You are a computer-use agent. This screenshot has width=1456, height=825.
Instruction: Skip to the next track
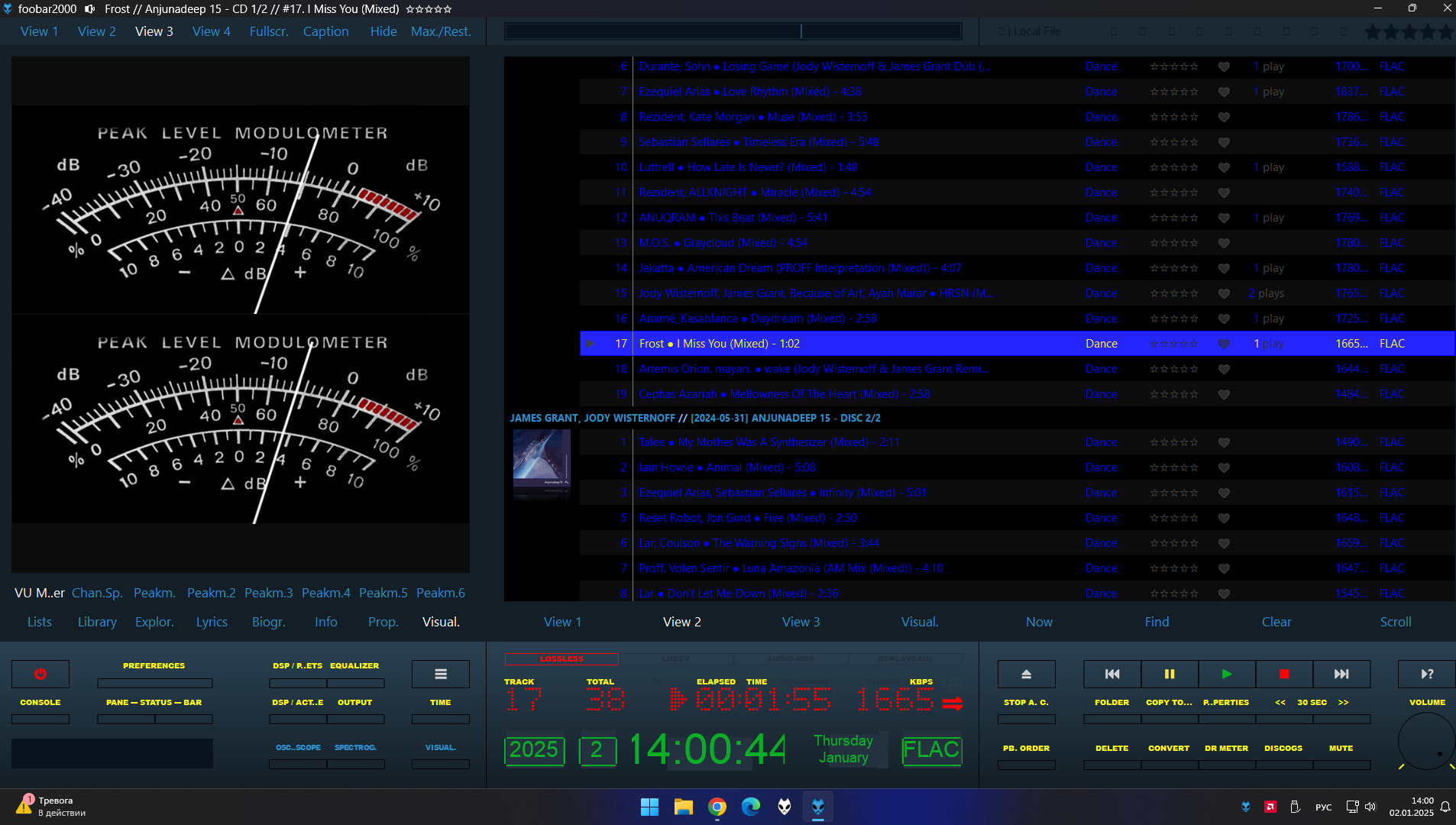pos(1341,674)
